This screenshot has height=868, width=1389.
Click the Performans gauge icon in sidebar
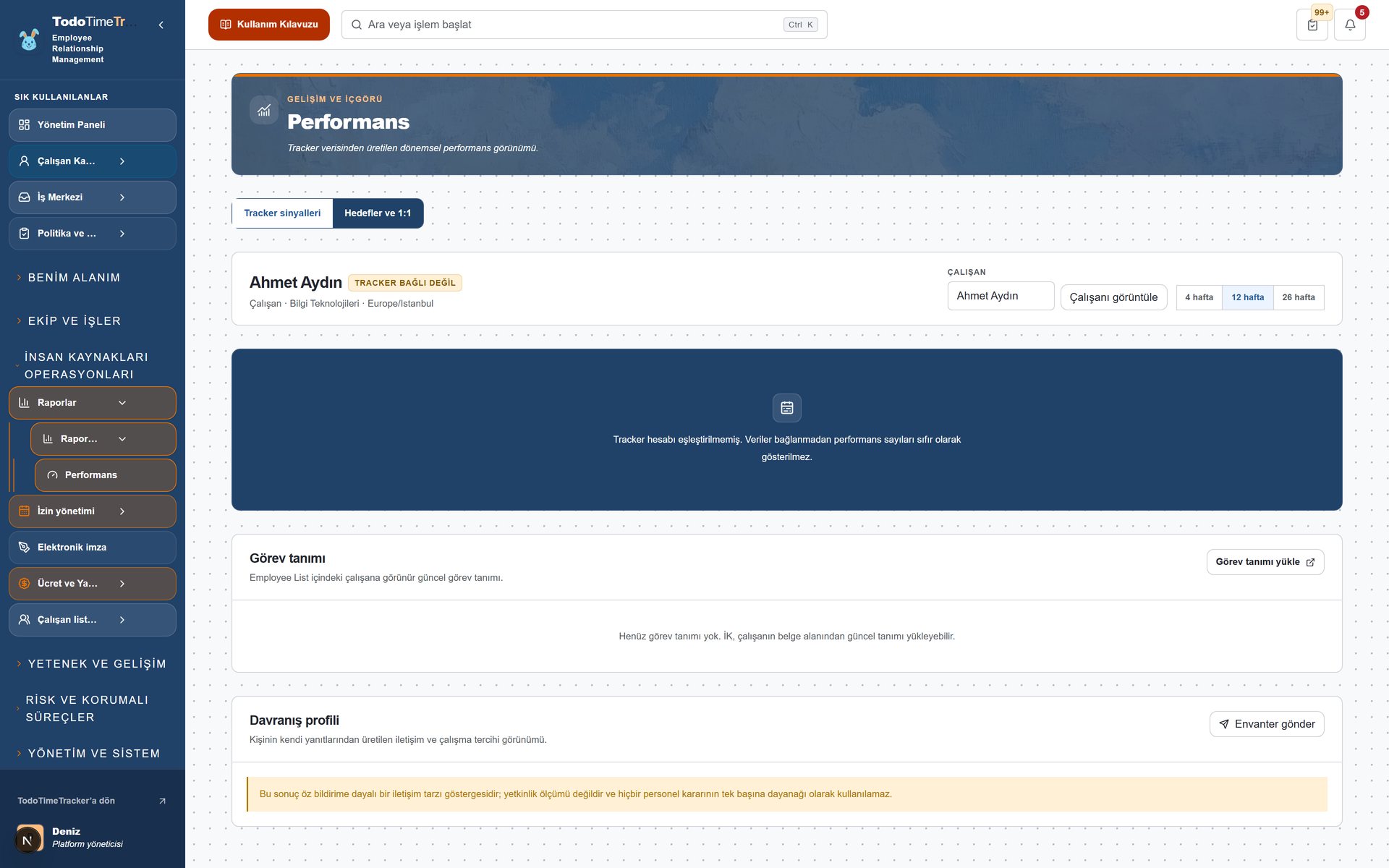(52, 475)
